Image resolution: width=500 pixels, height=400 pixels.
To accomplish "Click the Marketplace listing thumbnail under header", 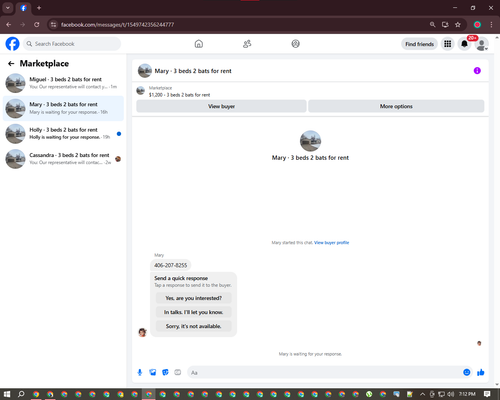I will [141, 91].
